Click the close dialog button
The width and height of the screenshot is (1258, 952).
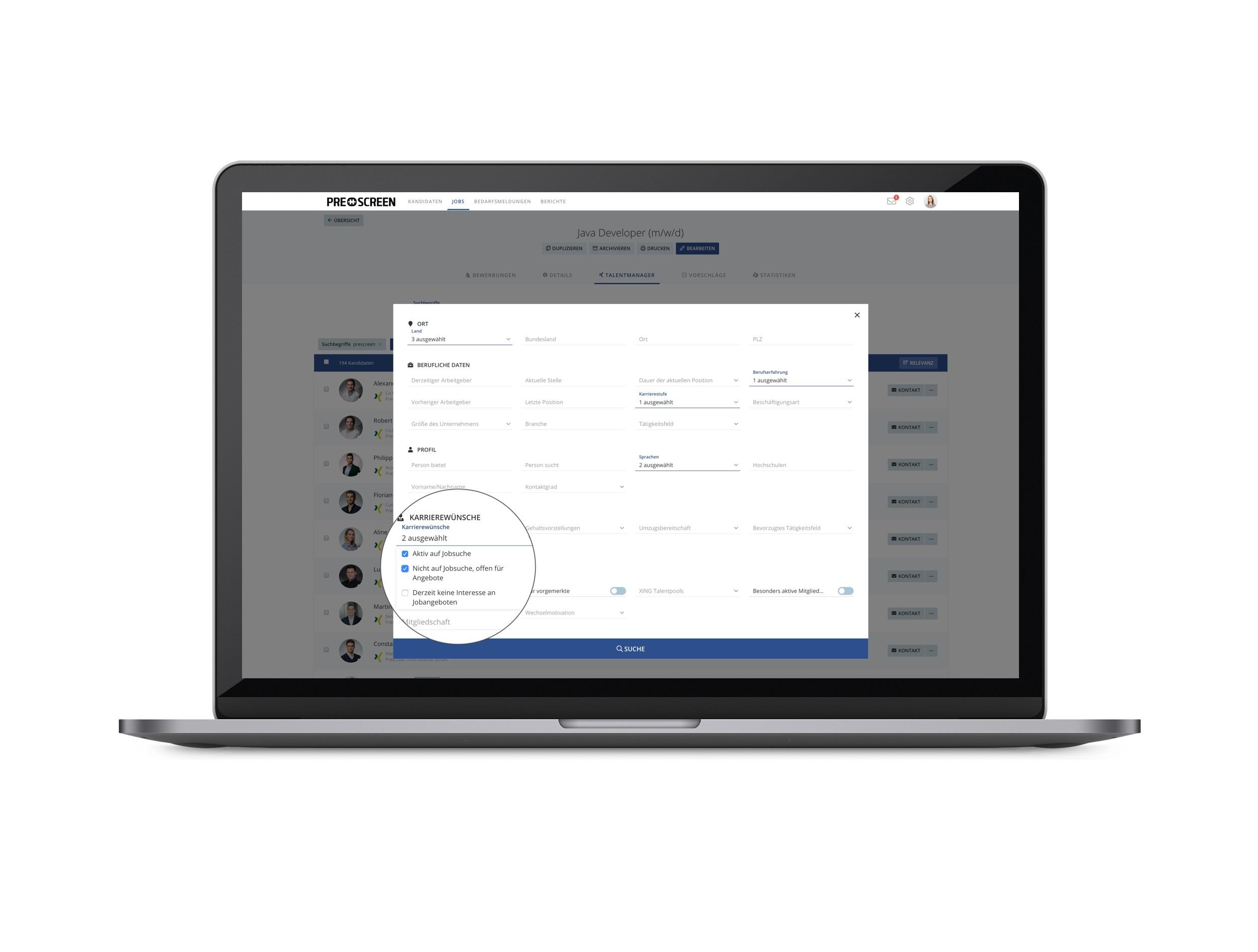pos(857,314)
